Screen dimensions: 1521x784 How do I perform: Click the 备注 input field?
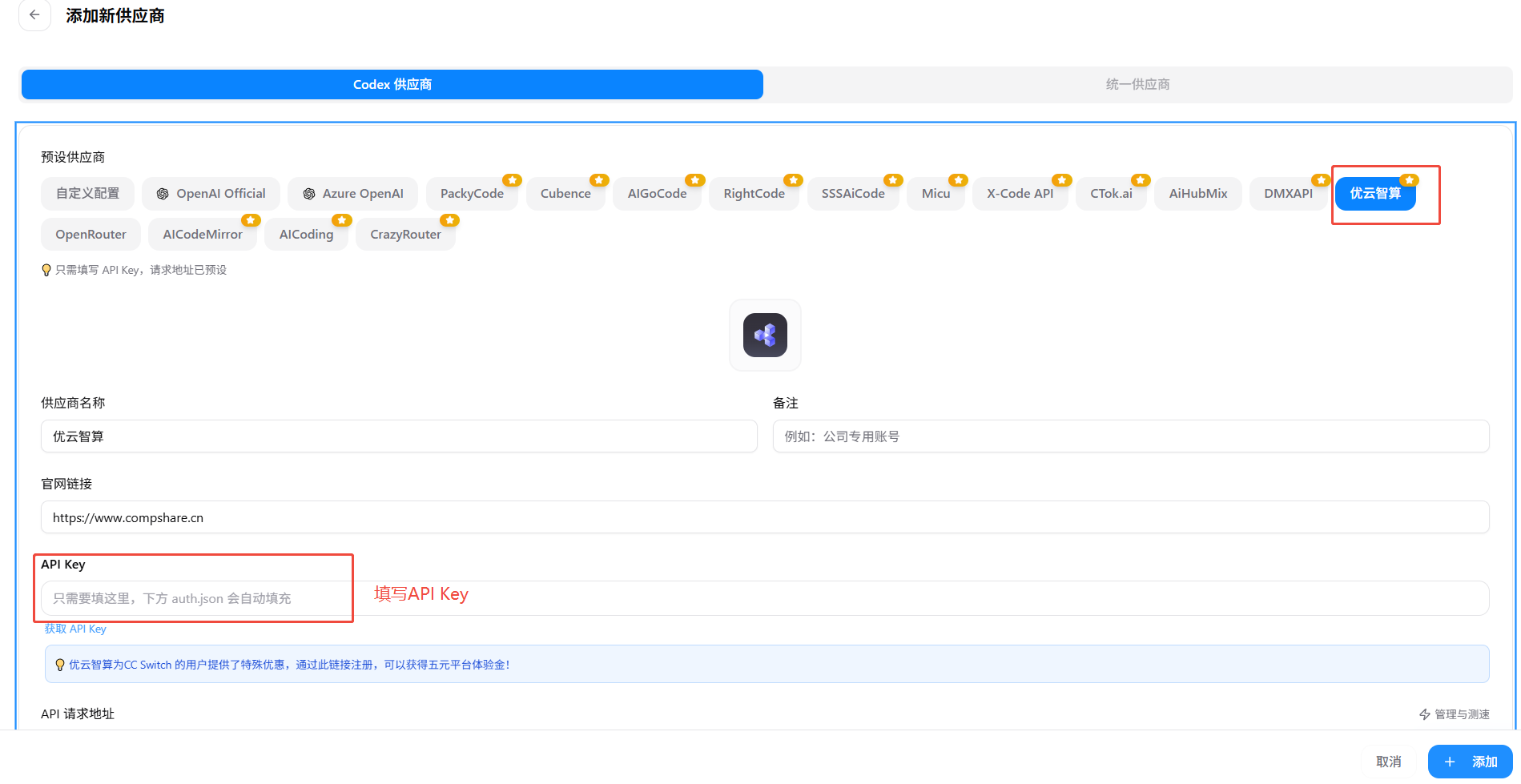pos(1130,437)
